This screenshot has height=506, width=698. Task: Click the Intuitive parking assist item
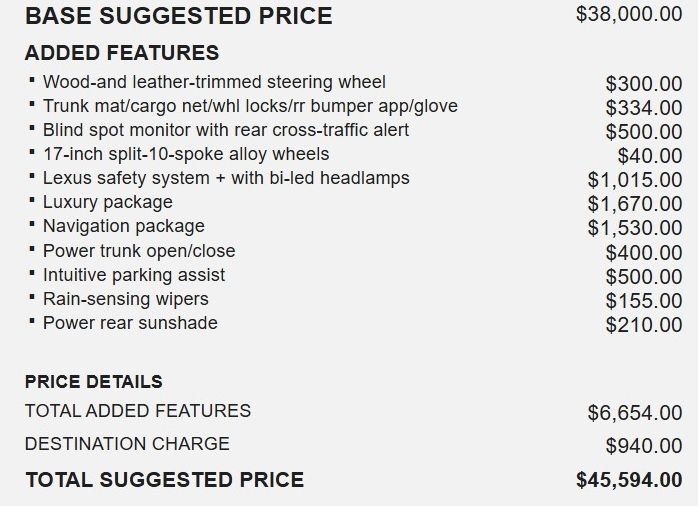[134, 275]
